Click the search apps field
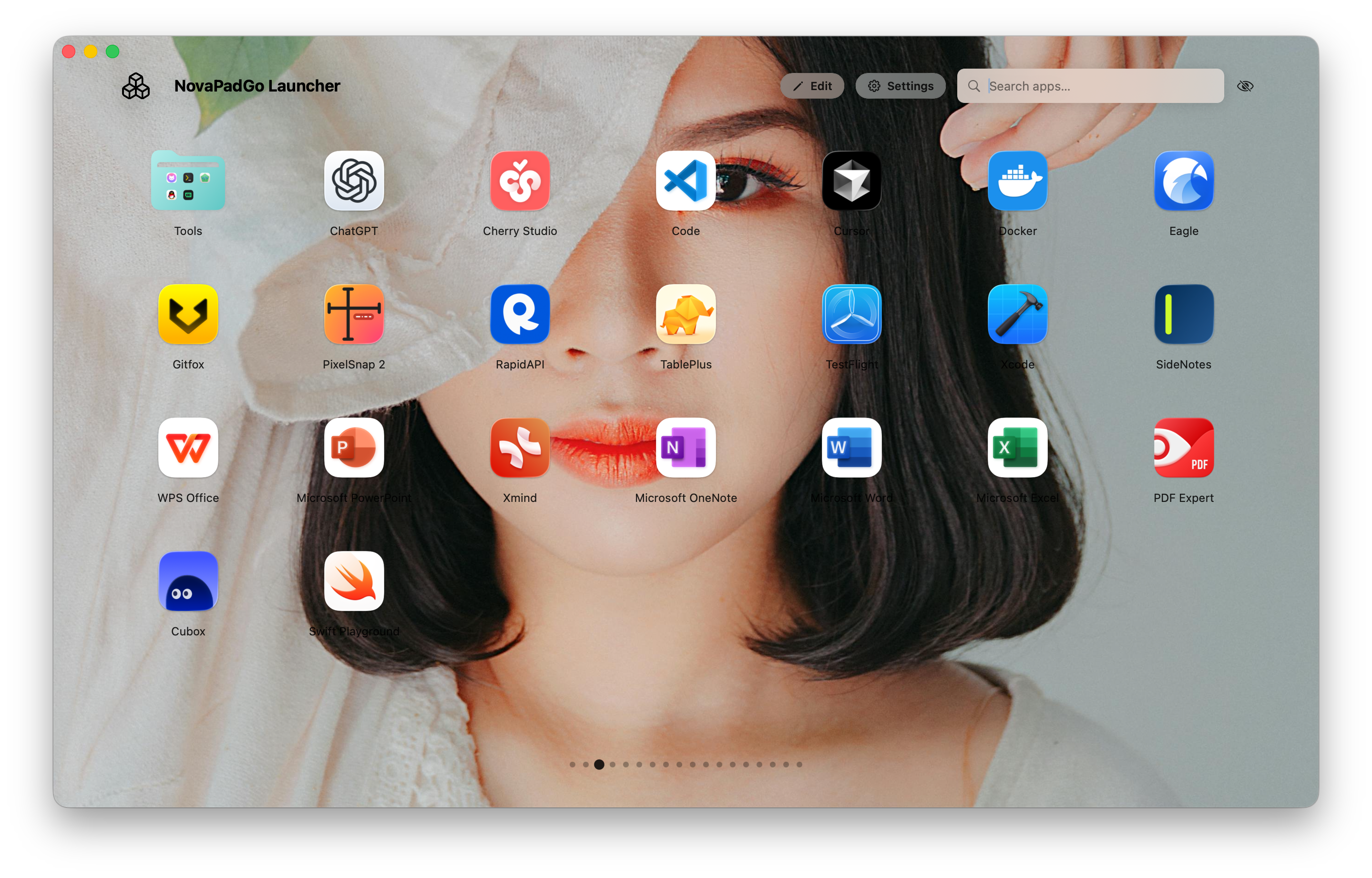 click(x=1090, y=85)
